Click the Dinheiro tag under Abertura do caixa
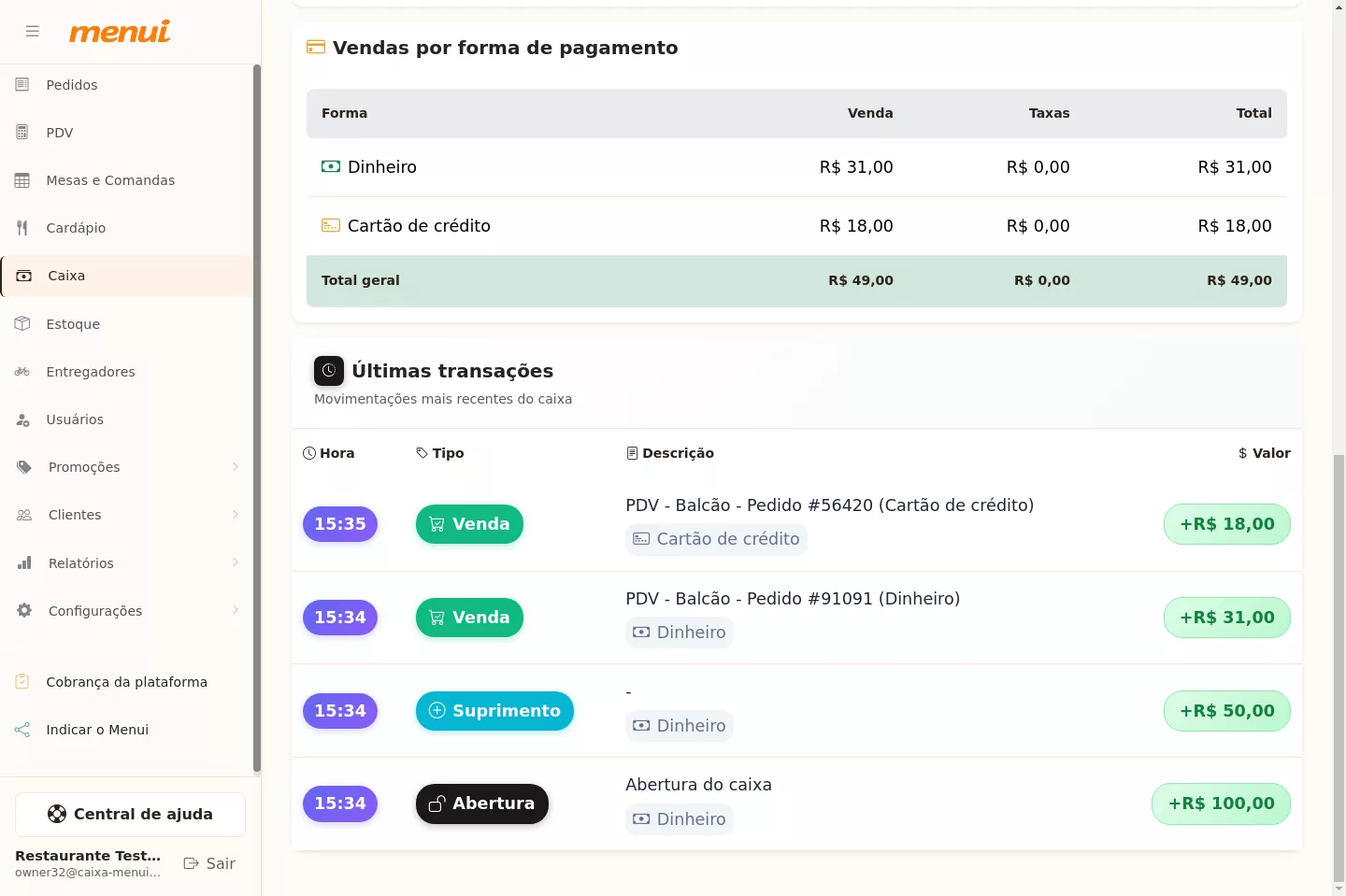Screen dimensions: 1346x896 click(x=680, y=819)
